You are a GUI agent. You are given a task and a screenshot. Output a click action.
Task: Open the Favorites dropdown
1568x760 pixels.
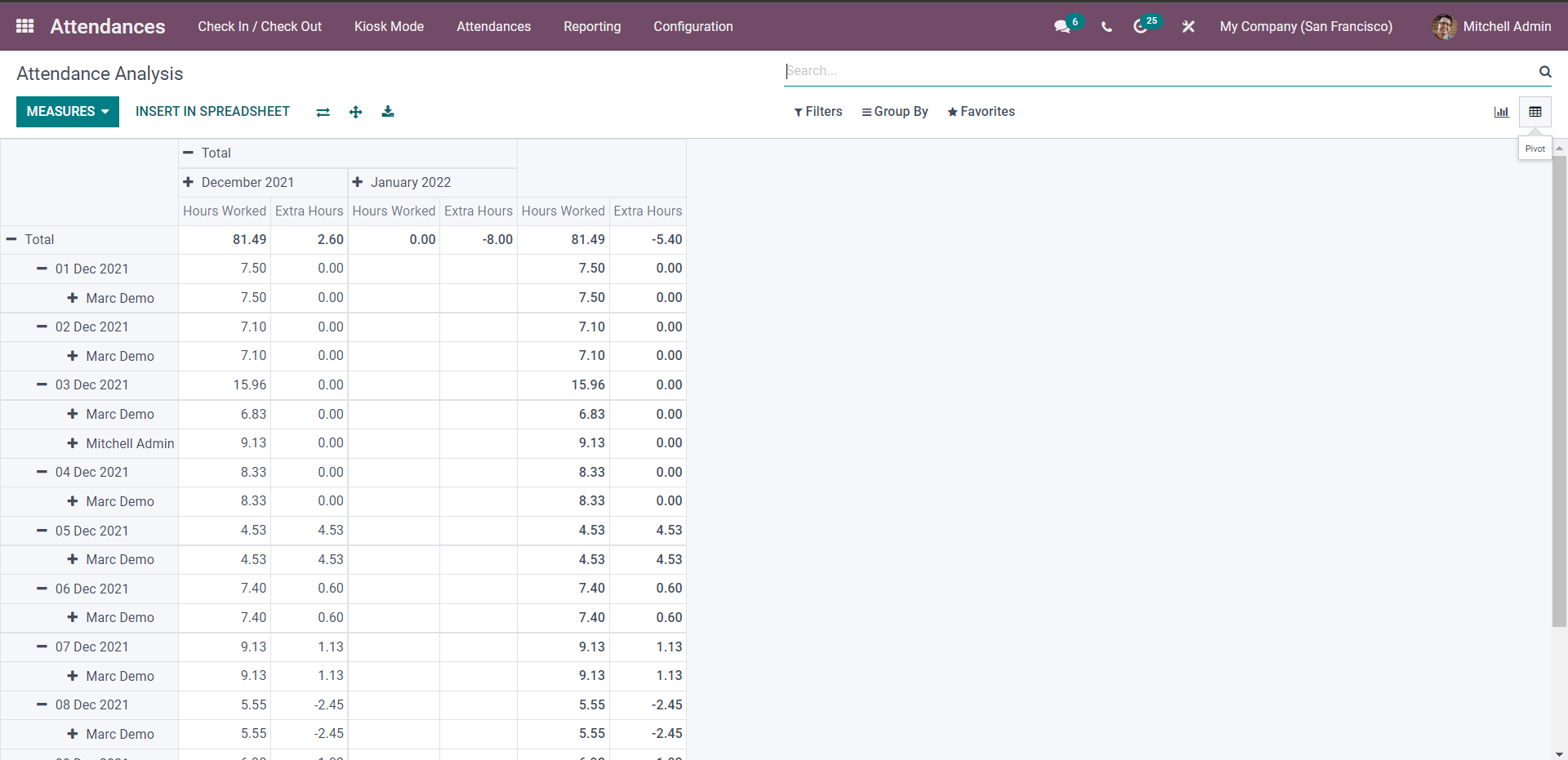click(x=981, y=112)
